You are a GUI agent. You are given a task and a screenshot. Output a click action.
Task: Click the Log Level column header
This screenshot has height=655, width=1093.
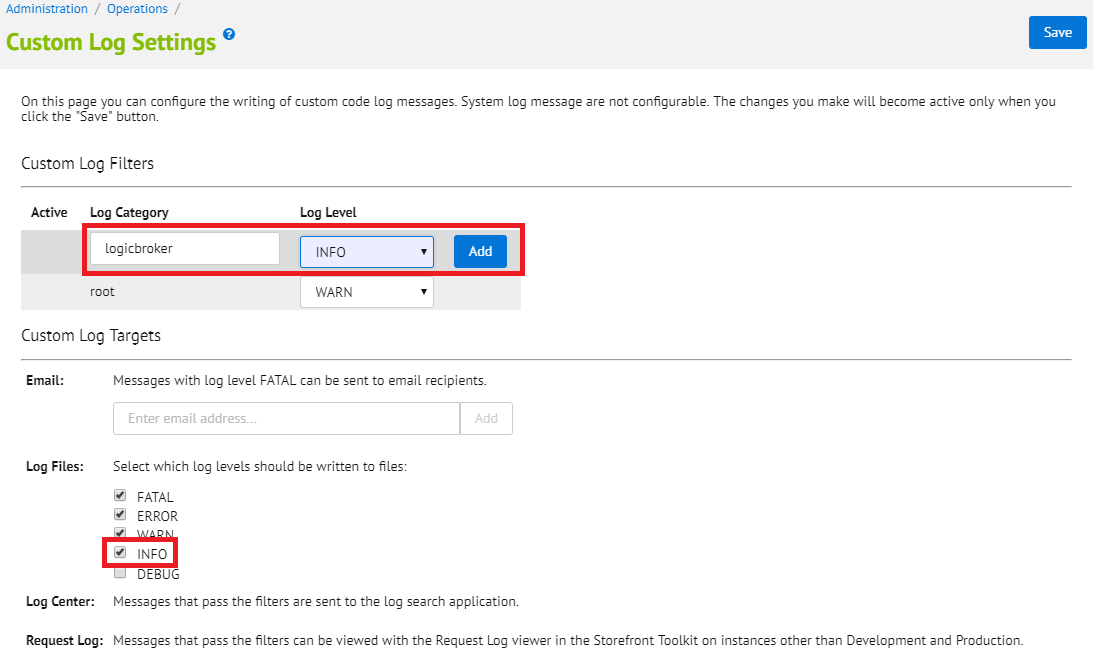pyautogui.click(x=328, y=212)
